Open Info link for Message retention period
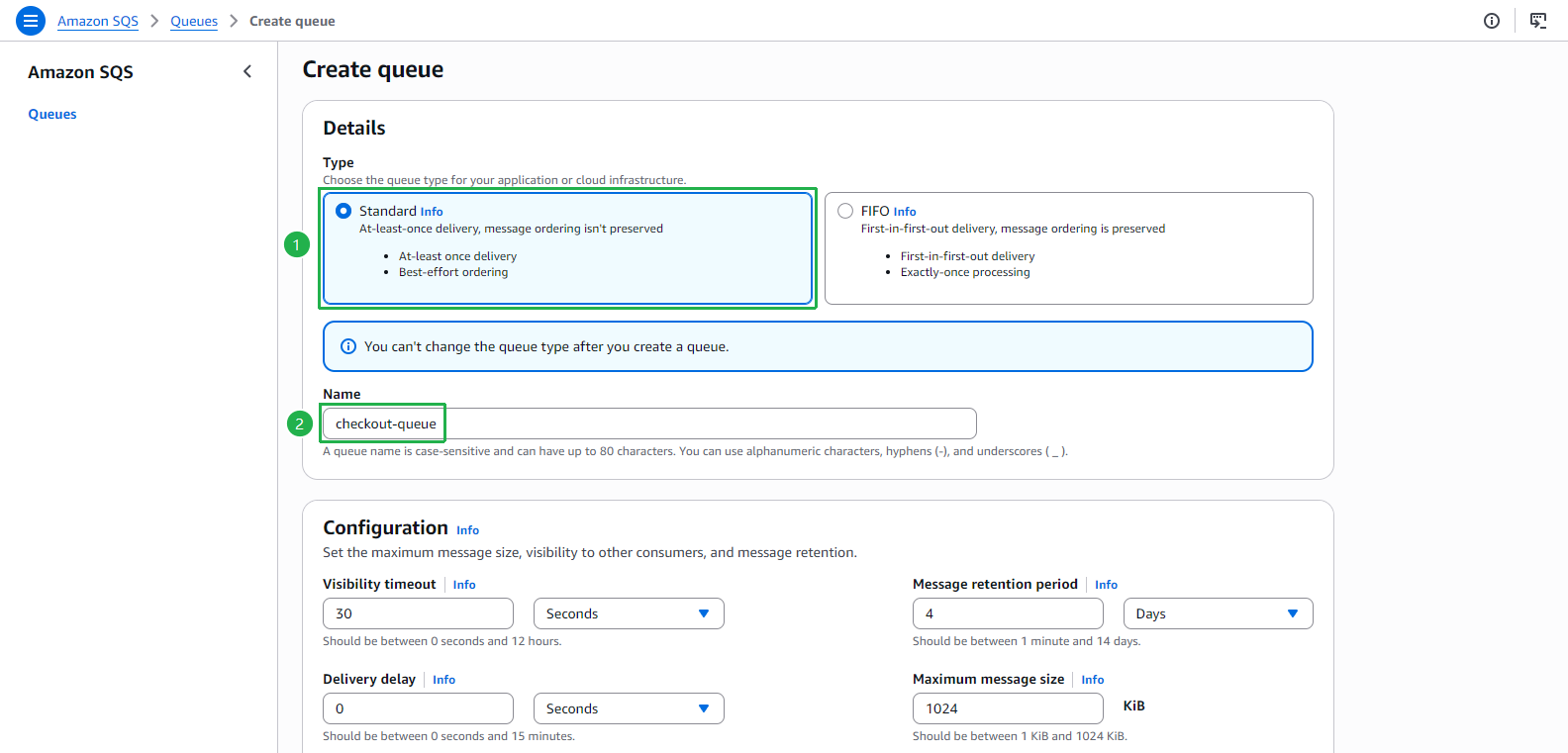Viewport: 1568px width, 753px height. click(x=1107, y=585)
